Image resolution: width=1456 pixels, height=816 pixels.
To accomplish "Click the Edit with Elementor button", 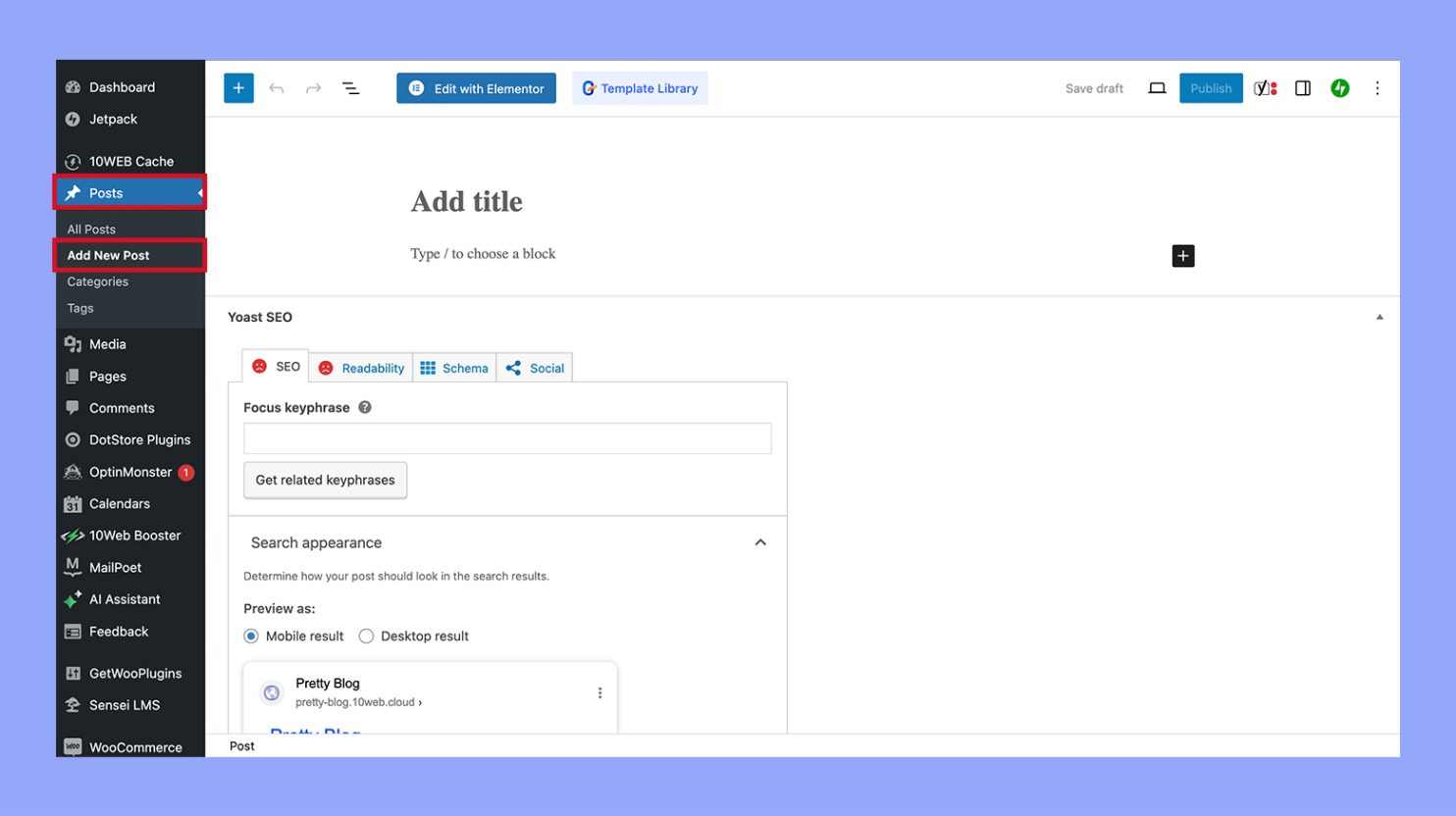I will (x=477, y=88).
